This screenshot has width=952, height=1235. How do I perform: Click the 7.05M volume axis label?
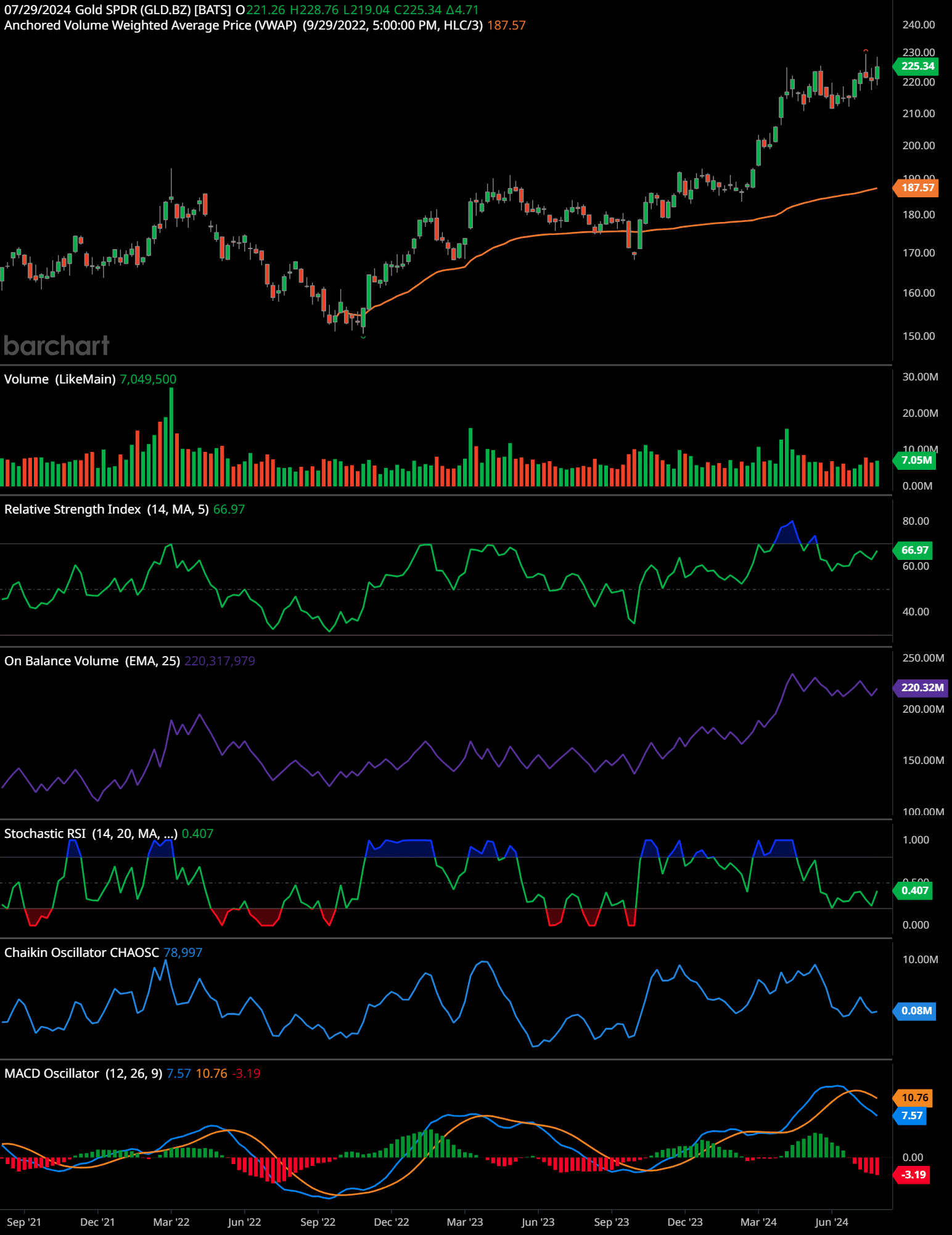[916, 460]
